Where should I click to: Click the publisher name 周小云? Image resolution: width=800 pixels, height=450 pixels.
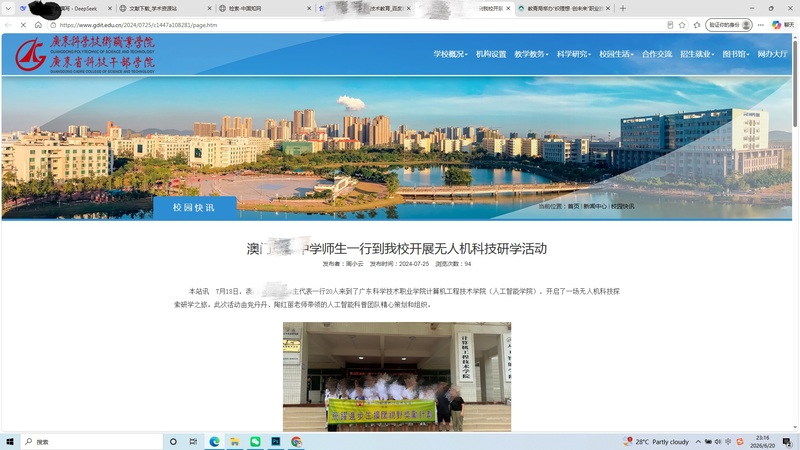click(355, 264)
